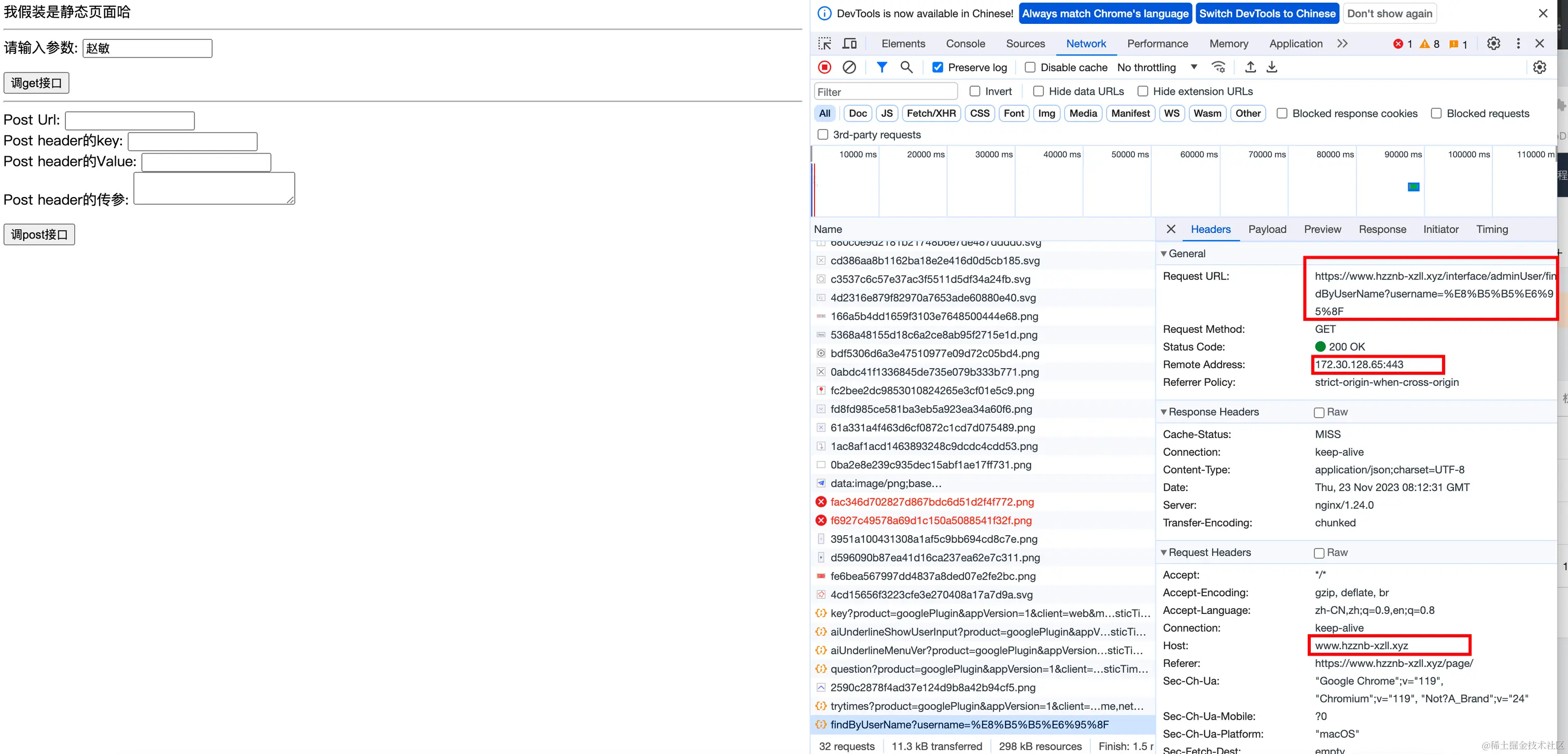1568x754 pixels.
Task: Stop recording network log
Action: (x=825, y=67)
